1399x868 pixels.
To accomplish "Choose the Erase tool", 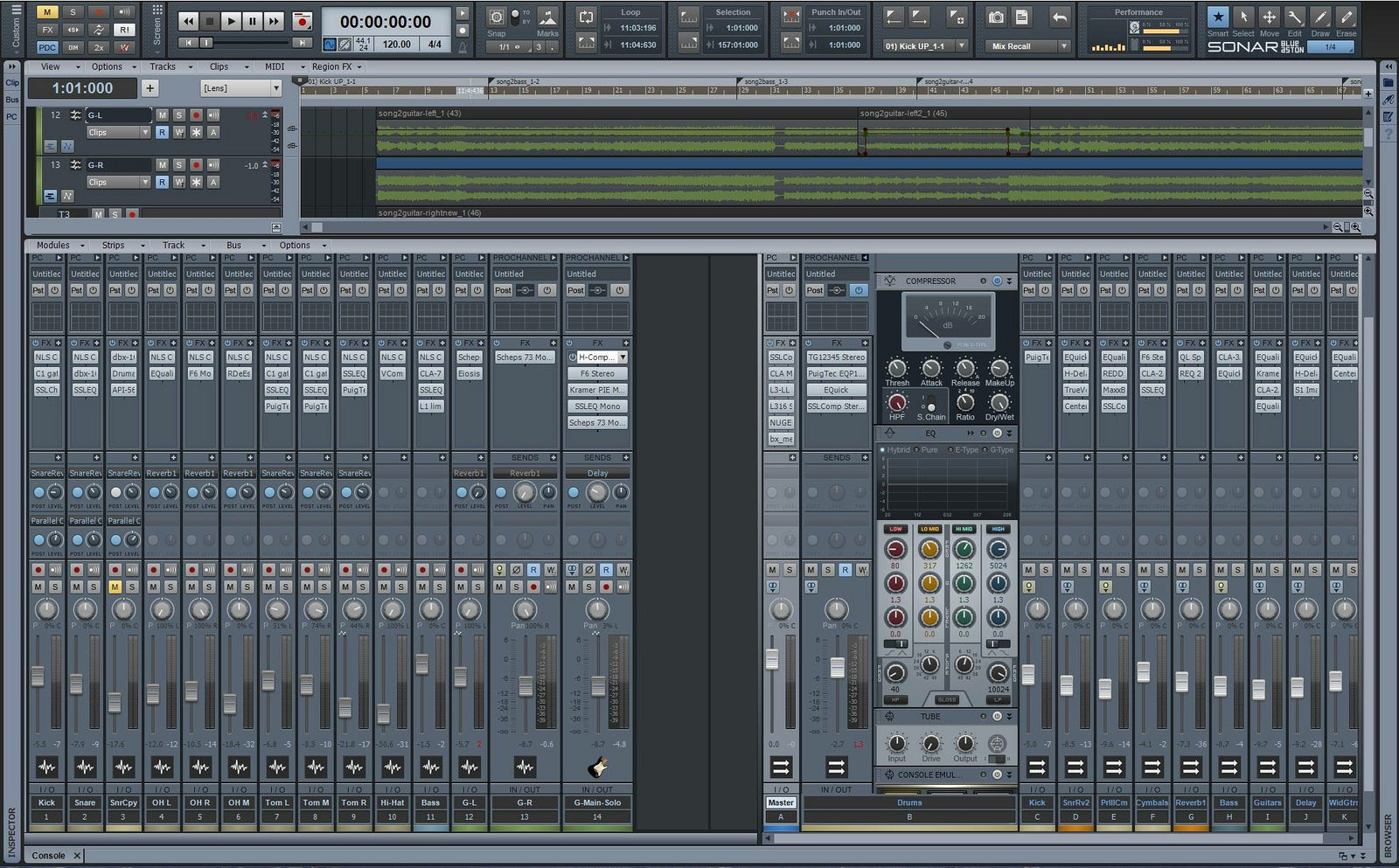I will coord(1347,17).
